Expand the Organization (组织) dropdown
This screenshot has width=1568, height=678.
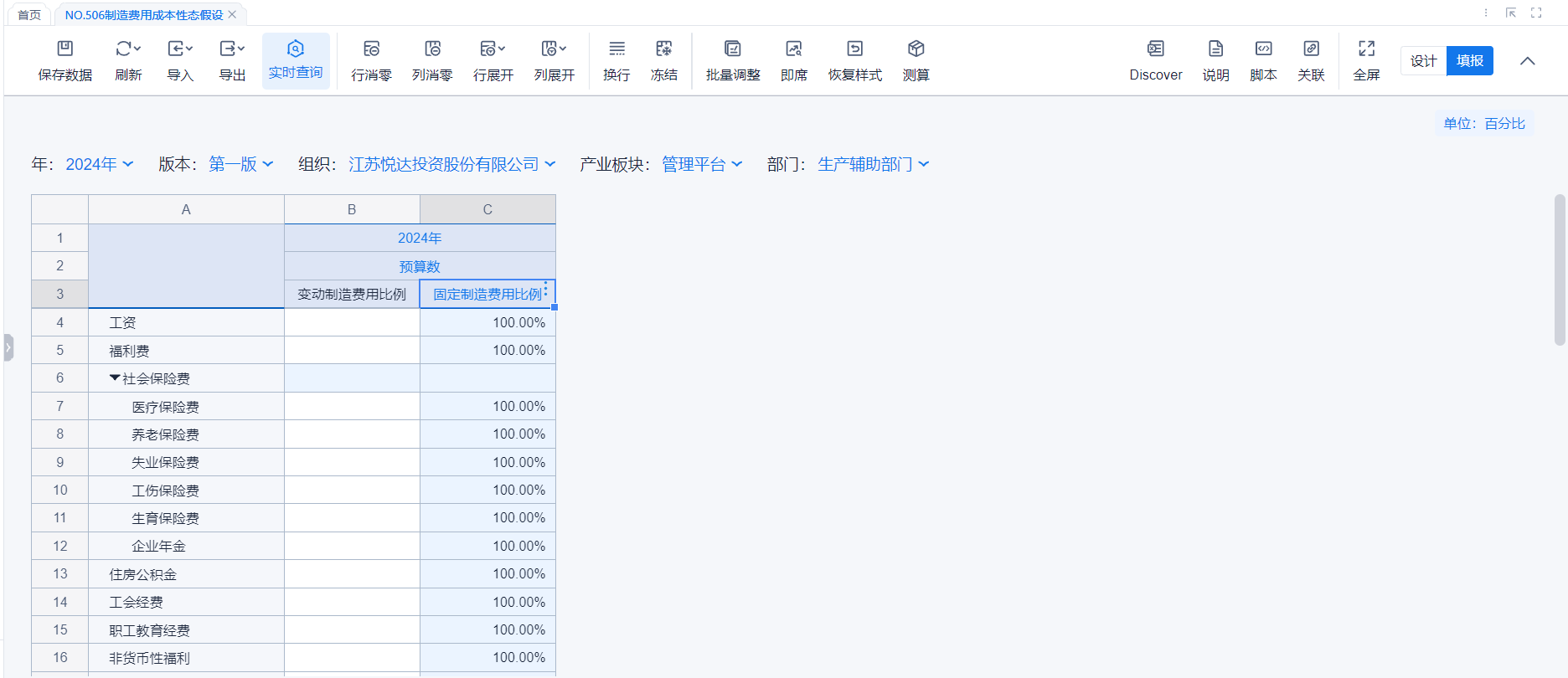(452, 165)
